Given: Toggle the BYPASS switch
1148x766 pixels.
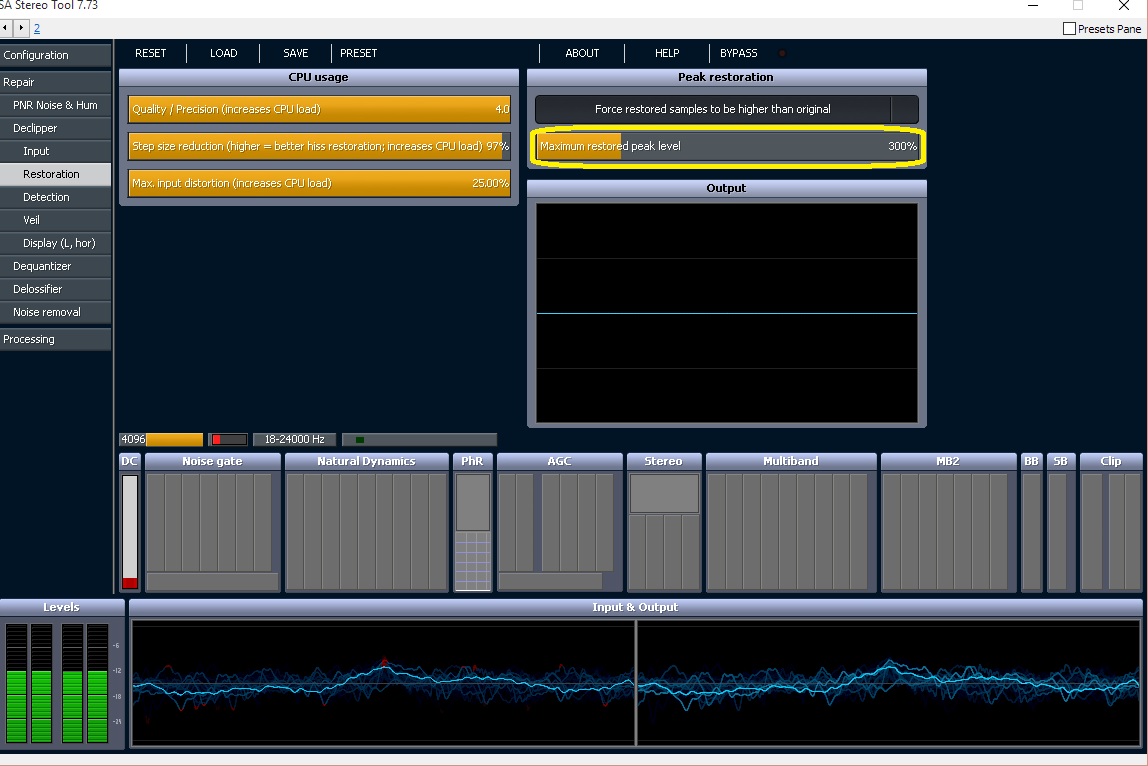Looking at the screenshot, I should 739,53.
